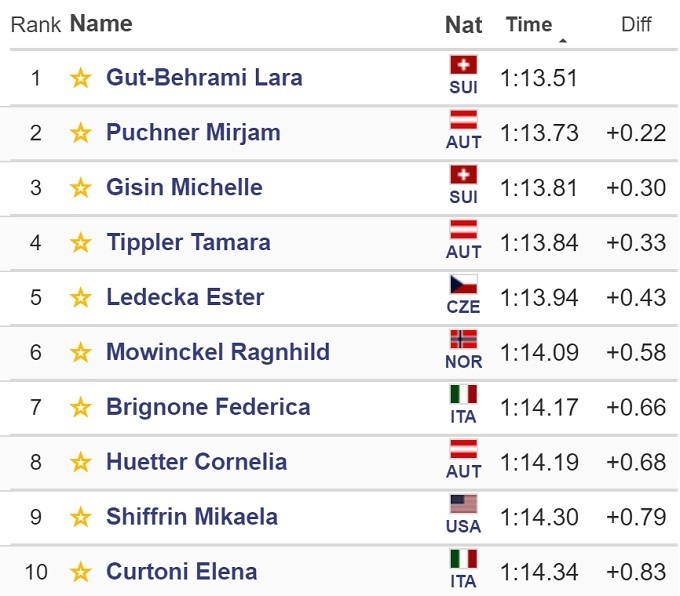Star Shiffrin Mikaela as favorite
The width and height of the screenshot is (680, 596).
point(81,517)
